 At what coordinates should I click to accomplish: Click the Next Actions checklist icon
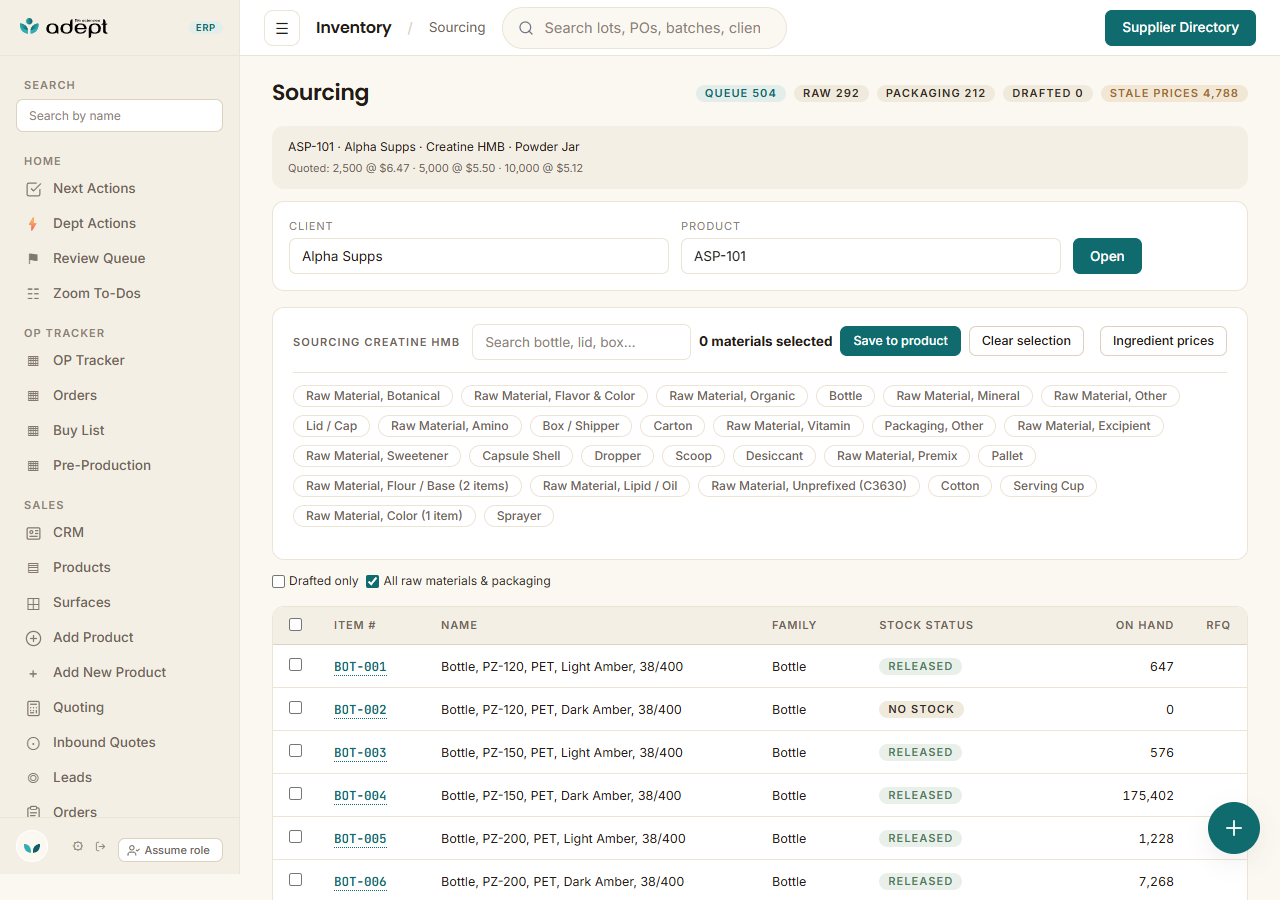coord(33,189)
